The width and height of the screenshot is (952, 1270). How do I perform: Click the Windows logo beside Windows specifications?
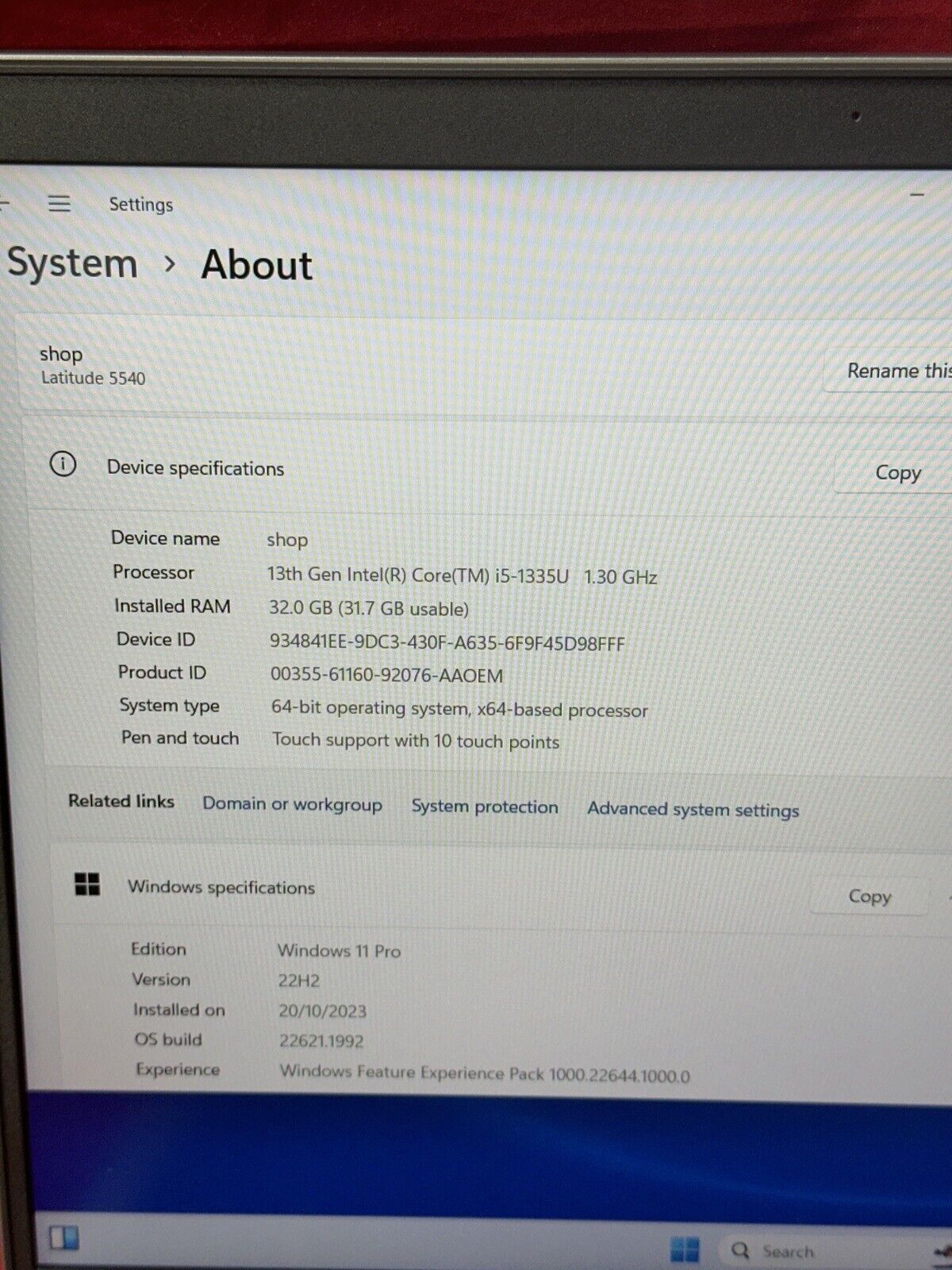(x=87, y=884)
